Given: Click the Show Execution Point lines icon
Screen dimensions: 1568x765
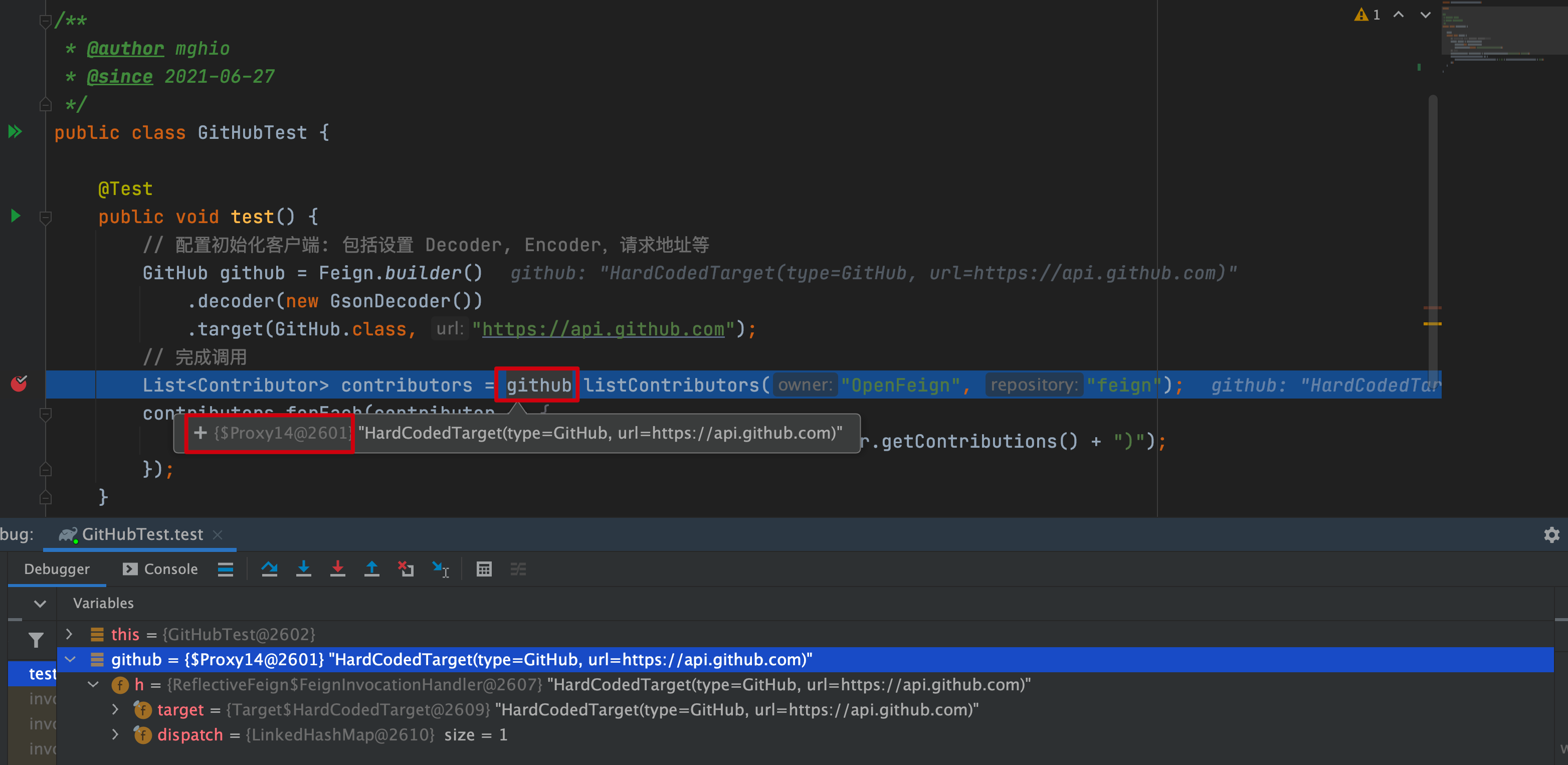Looking at the screenshot, I should tap(225, 569).
